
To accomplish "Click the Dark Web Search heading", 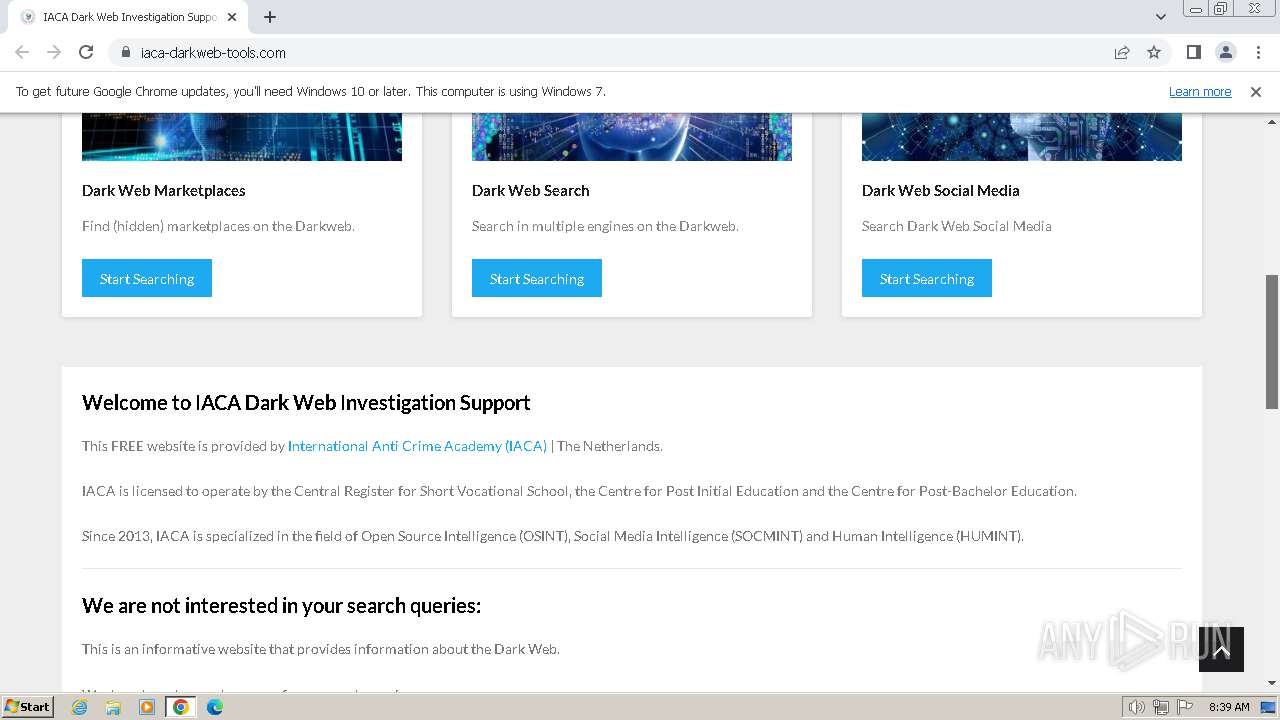I will [531, 190].
